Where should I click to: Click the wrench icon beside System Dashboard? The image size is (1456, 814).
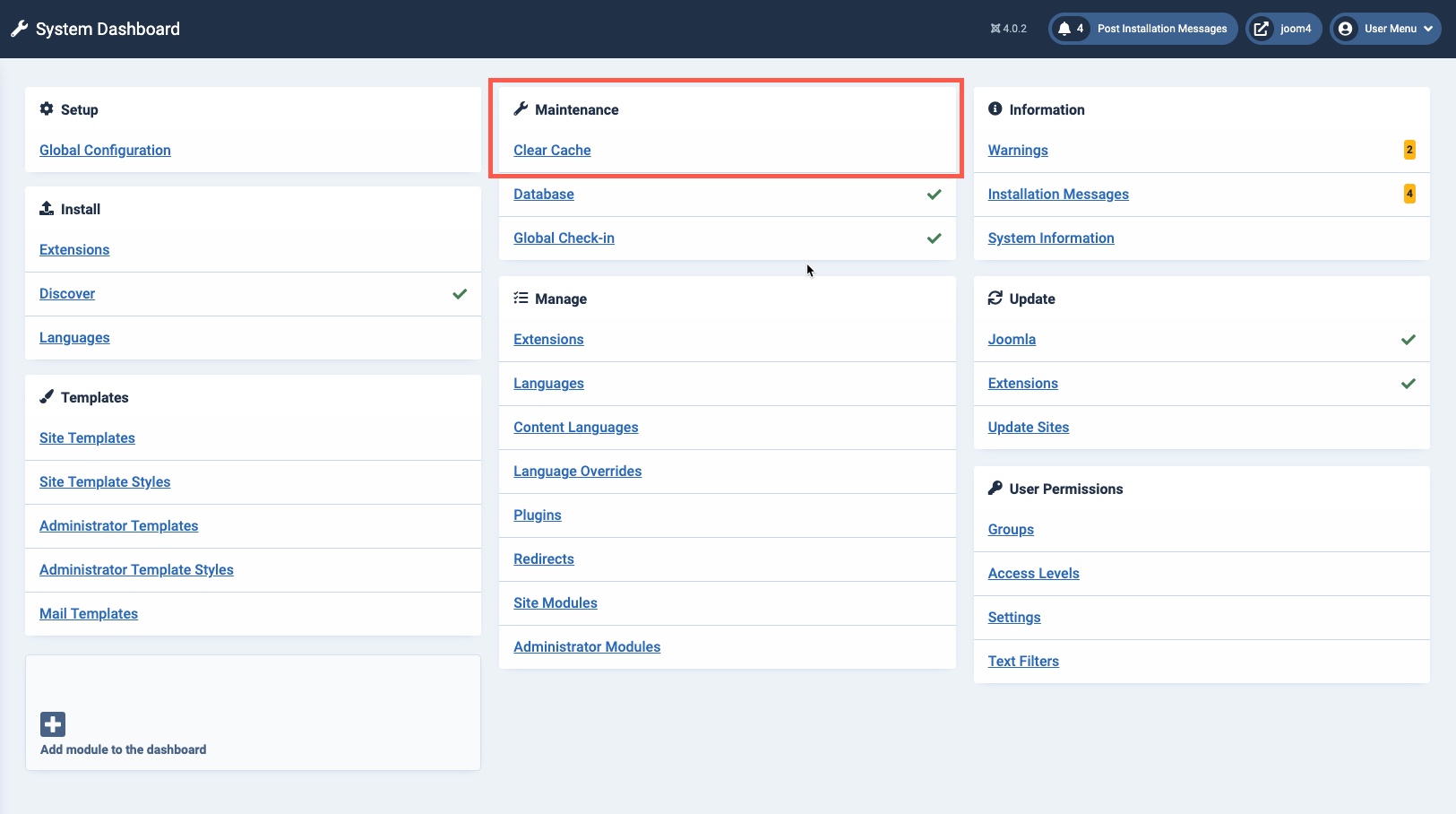[19, 29]
